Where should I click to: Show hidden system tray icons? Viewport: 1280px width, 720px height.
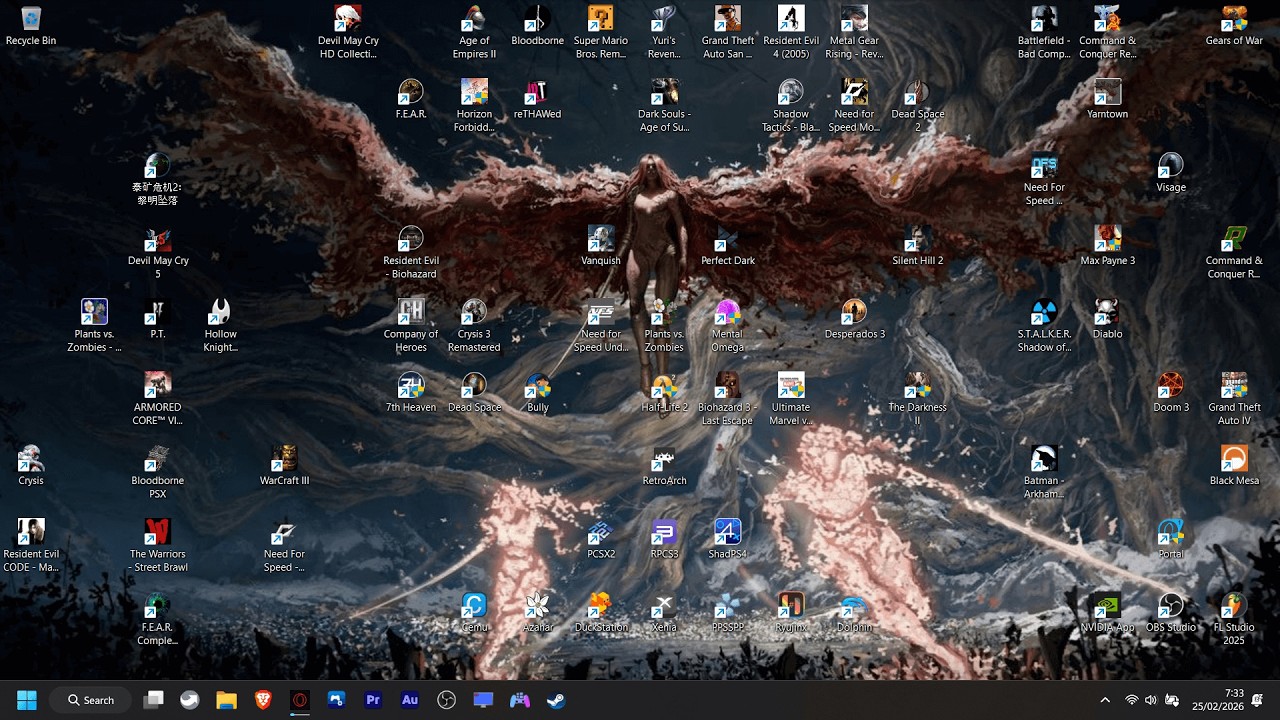pyautogui.click(x=1105, y=700)
